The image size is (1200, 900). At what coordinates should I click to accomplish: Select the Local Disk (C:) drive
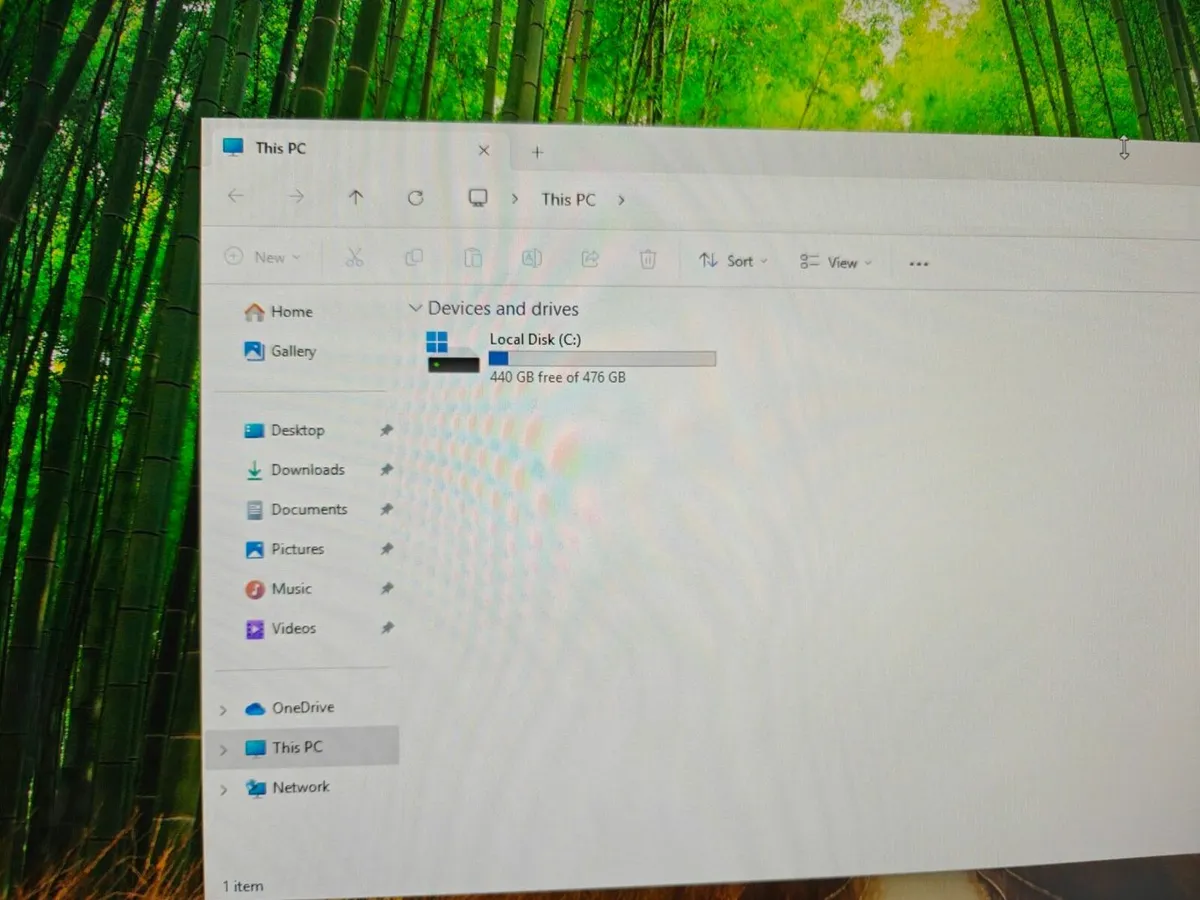(x=535, y=339)
